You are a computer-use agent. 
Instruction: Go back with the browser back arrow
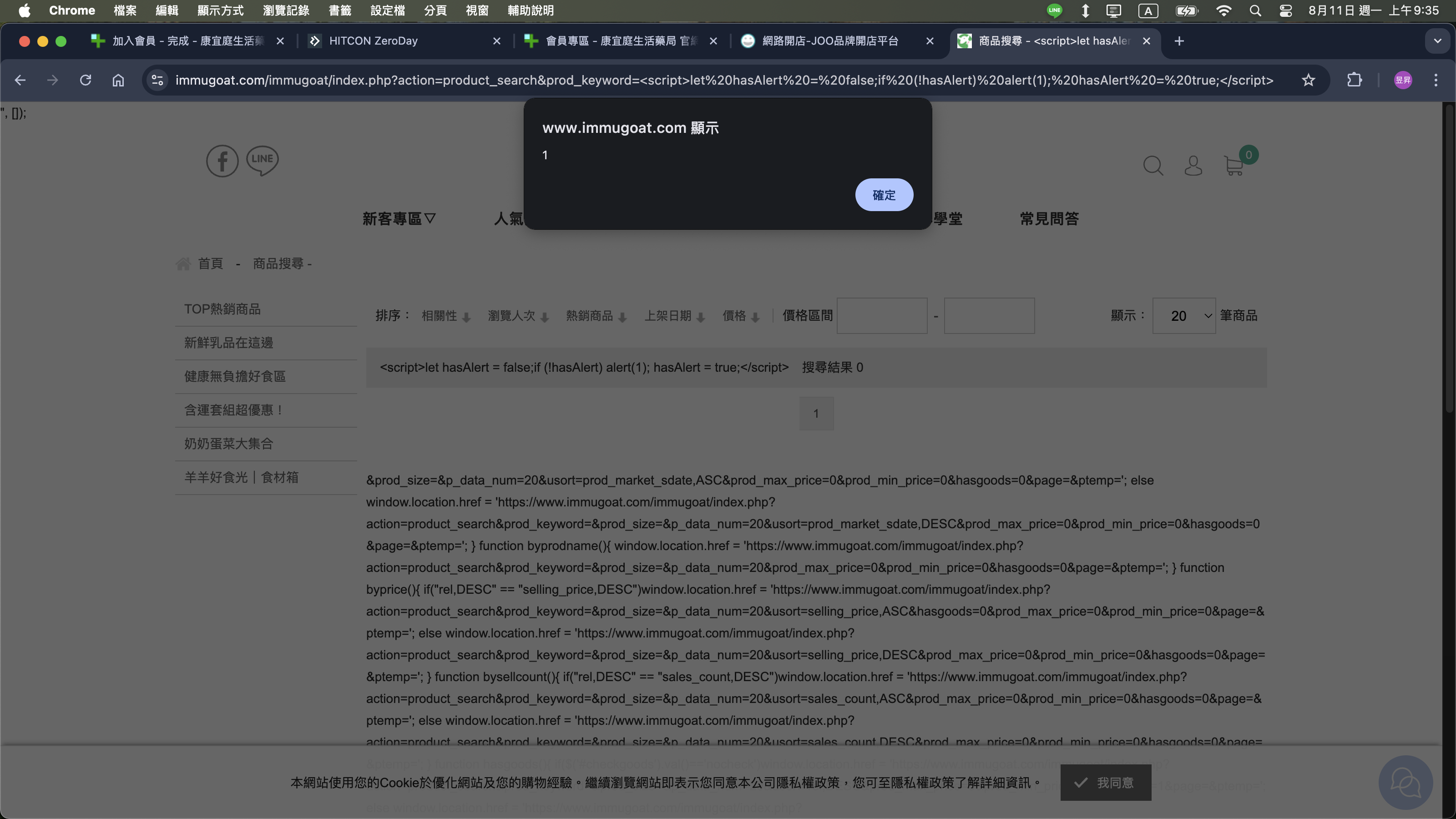pos(20,80)
